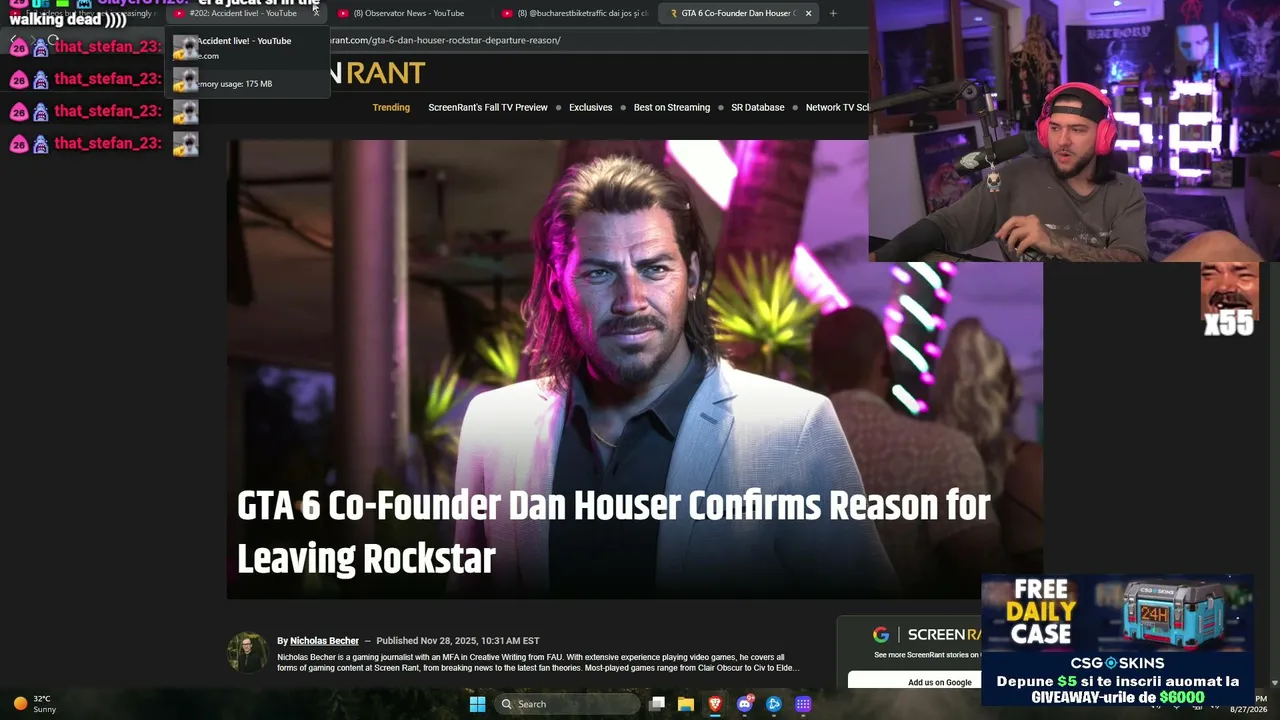1280x720 pixels.
Task: Go to the Exclusives section
Action: click(x=590, y=107)
